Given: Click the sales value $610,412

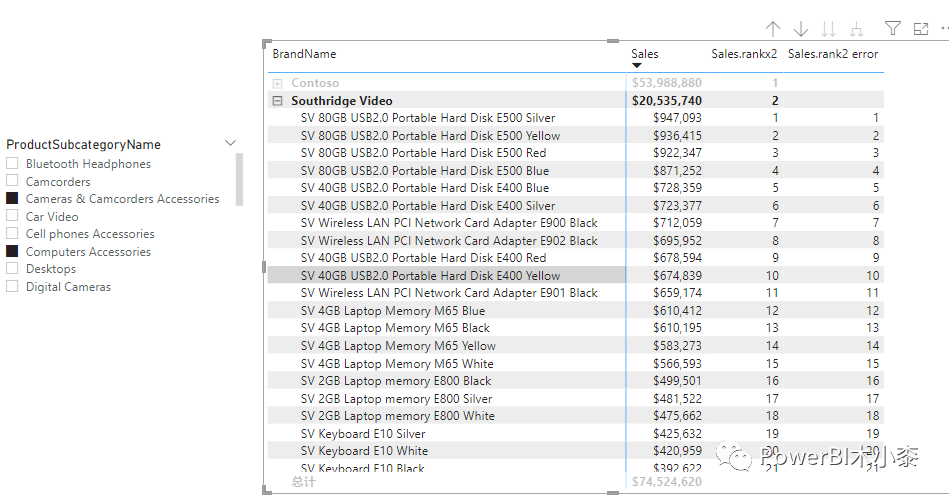Looking at the screenshot, I should (677, 311).
